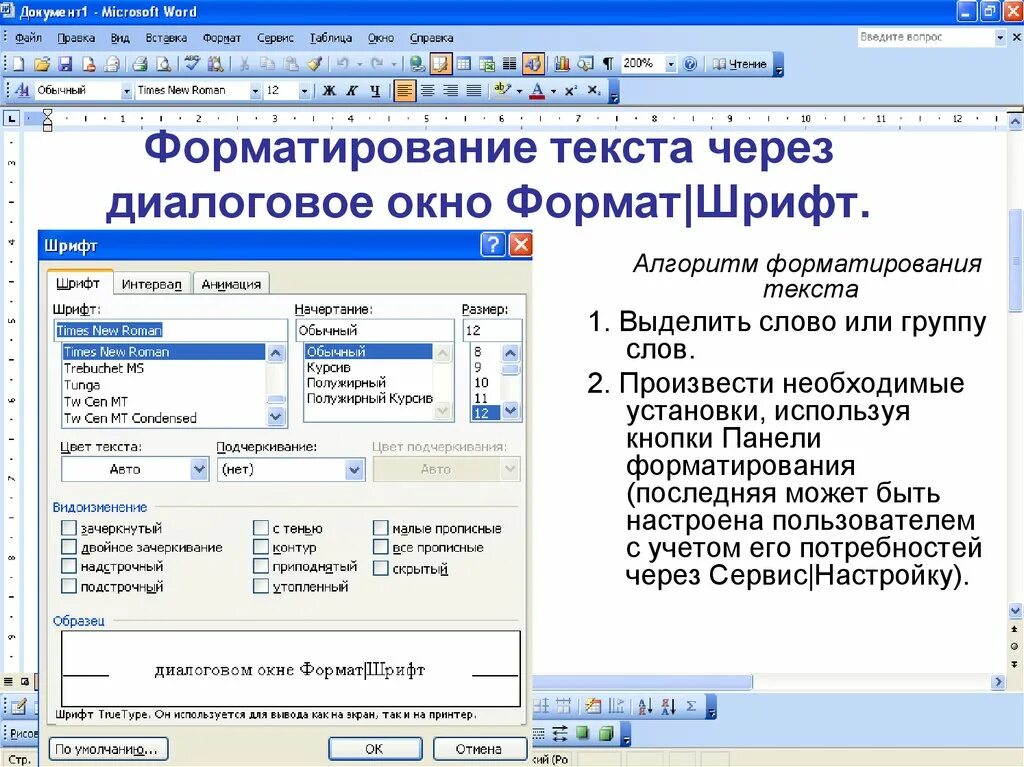This screenshot has height=767, width=1024.
Task: Open the Цвет текста color dropdown
Action: click(199, 469)
